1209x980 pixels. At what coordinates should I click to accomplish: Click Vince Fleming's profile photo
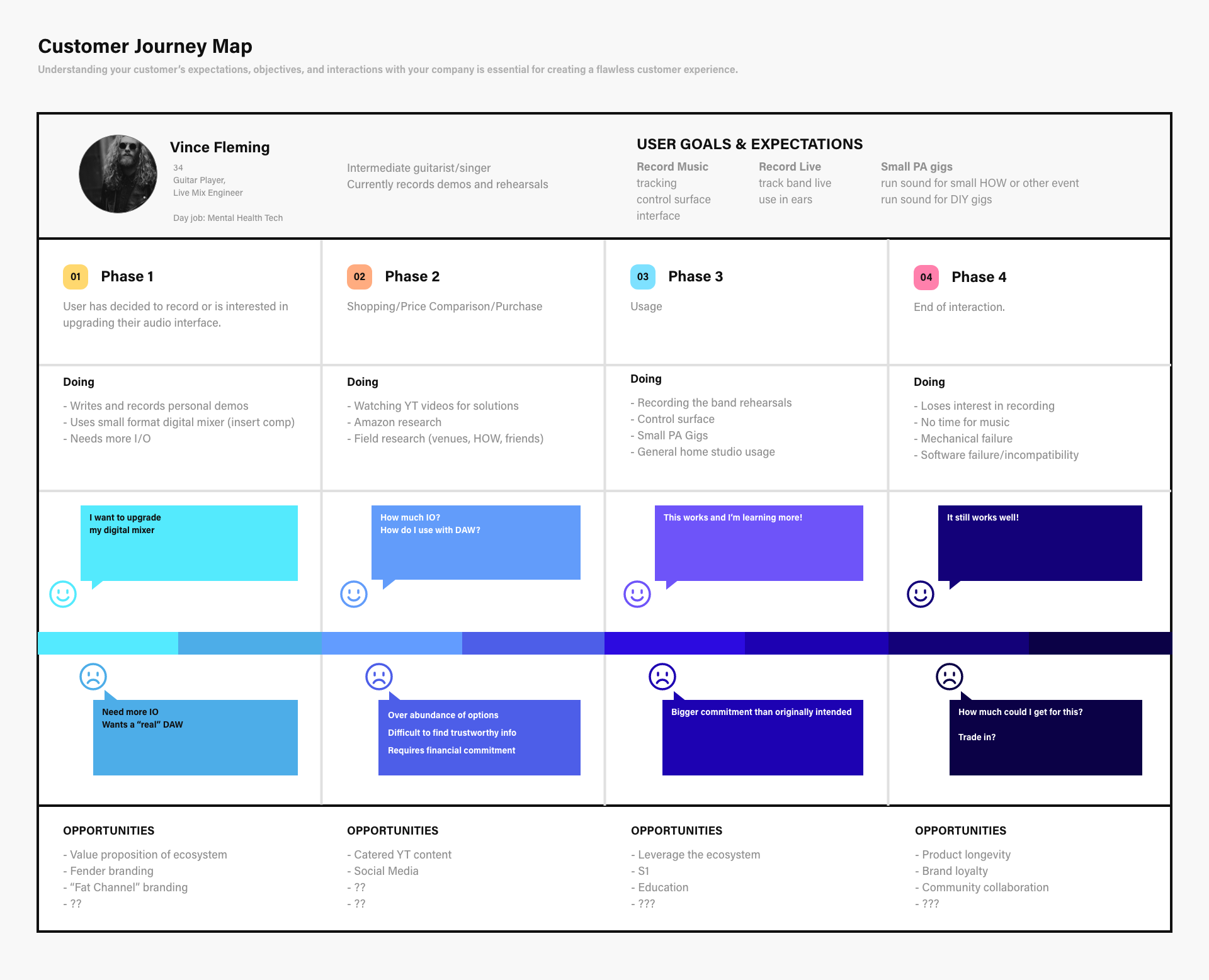[118, 174]
